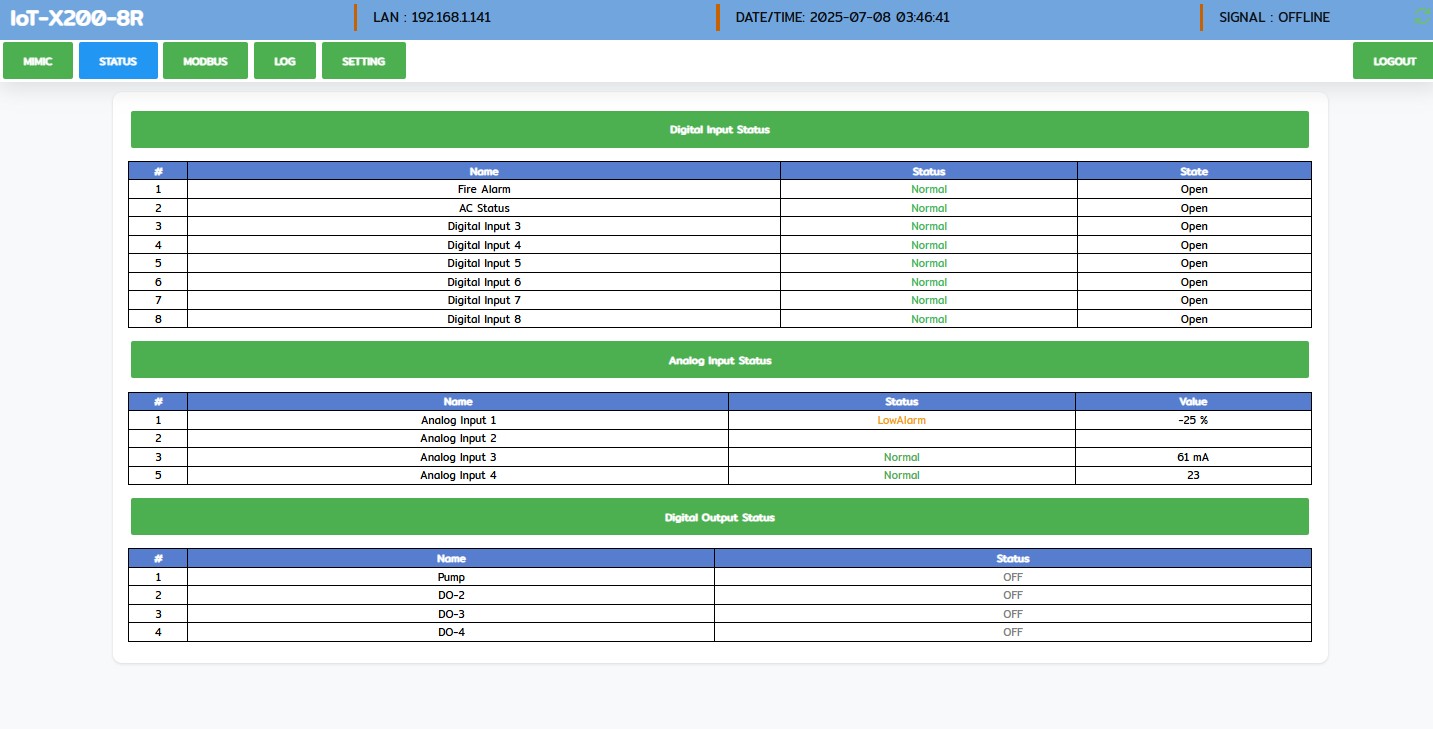This screenshot has width=1433, height=729.
Task: Click the IoT-X200-8R device title
Action: point(77,18)
